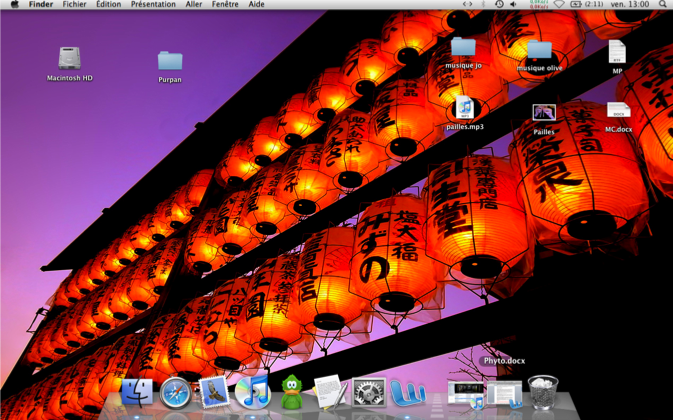Open the Fichier menu
The image size is (673, 420).
[74, 5]
